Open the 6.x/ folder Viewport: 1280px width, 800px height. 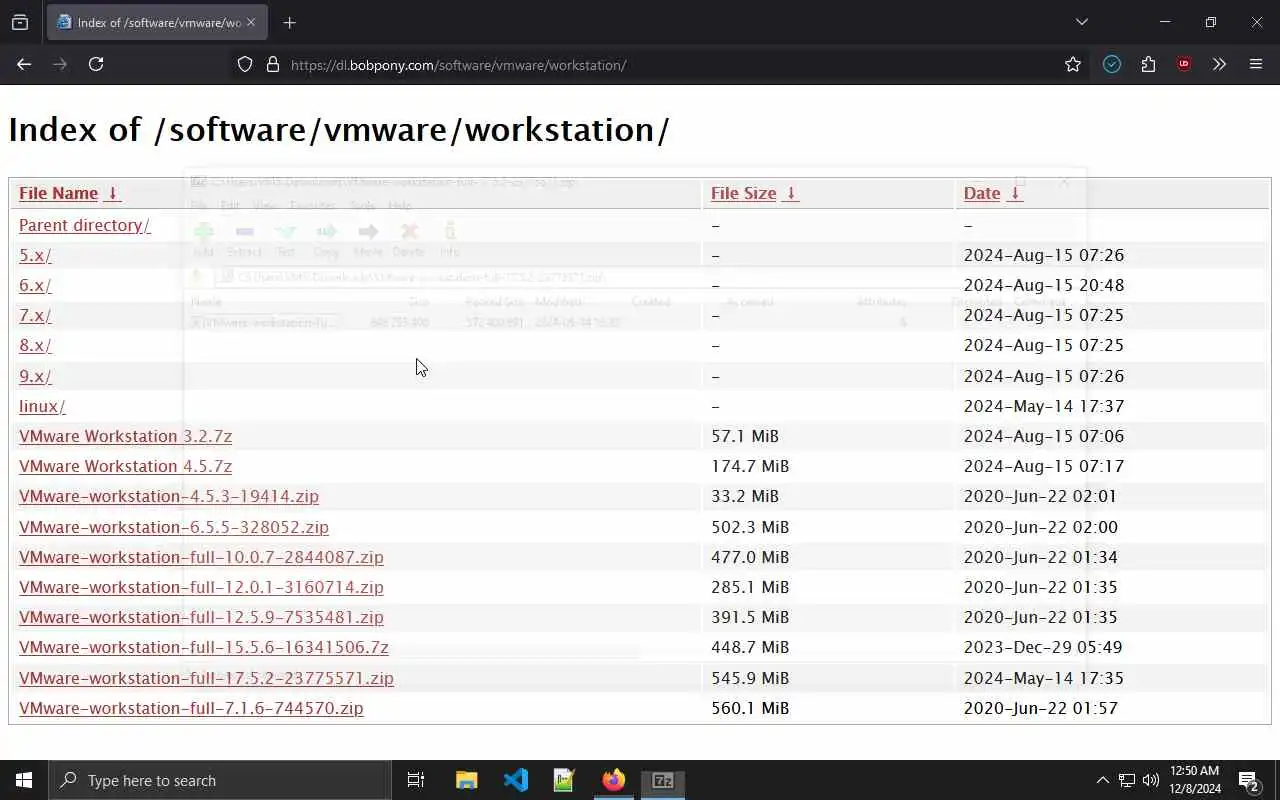[35, 285]
